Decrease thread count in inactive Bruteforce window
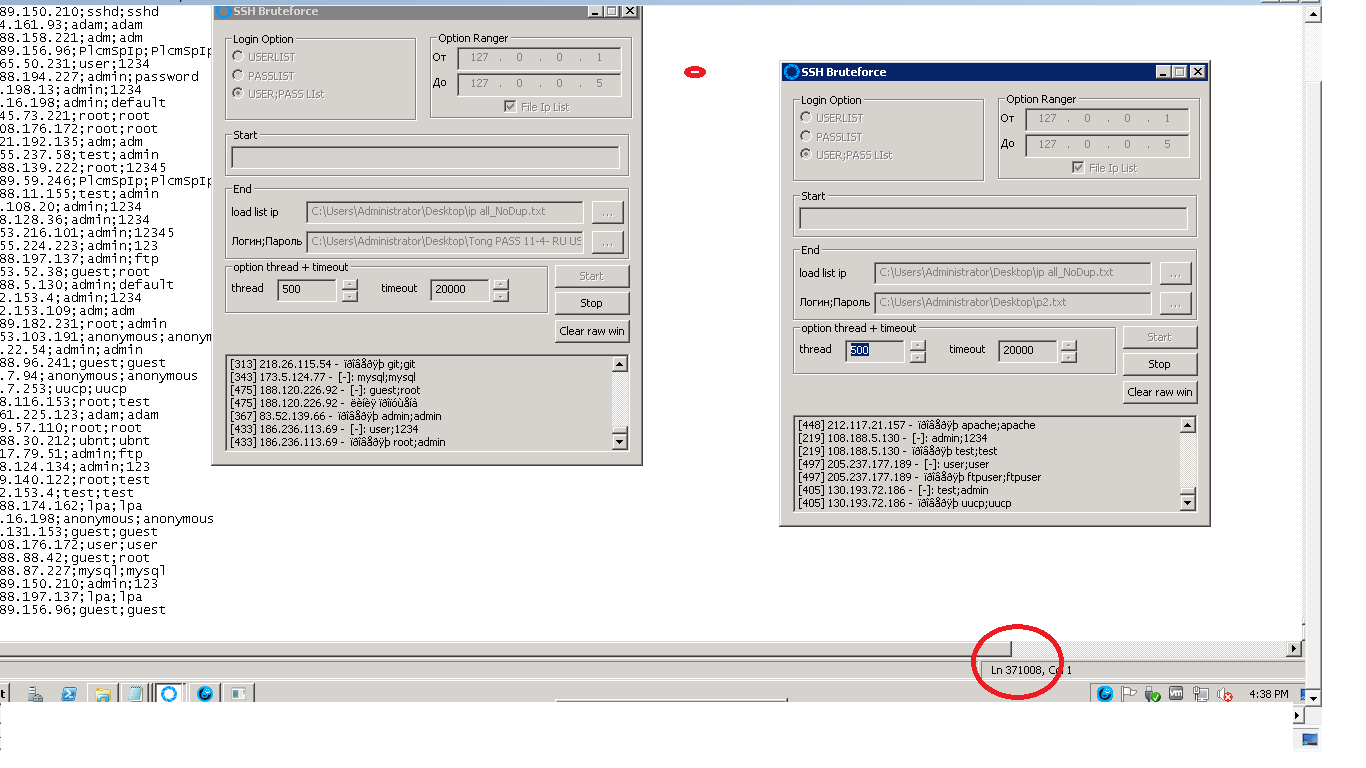The height and width of the screenshot is (768, 1366). tap(350, 296)
